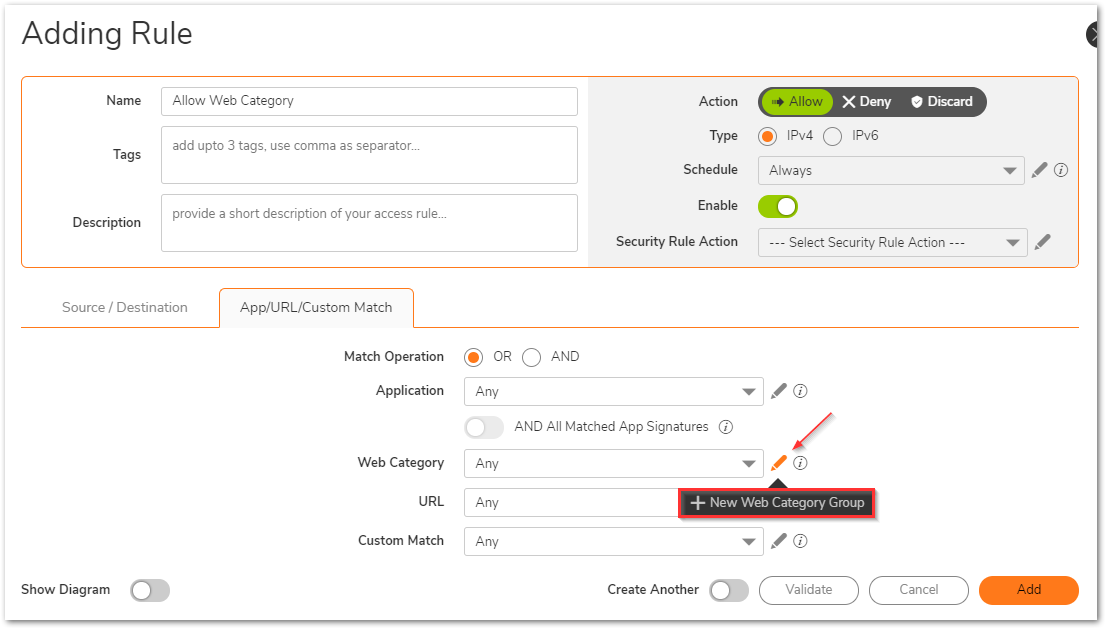1106x629 pixels.
Task: Enable the Show Diagram switch
Action: pos(150,590)
